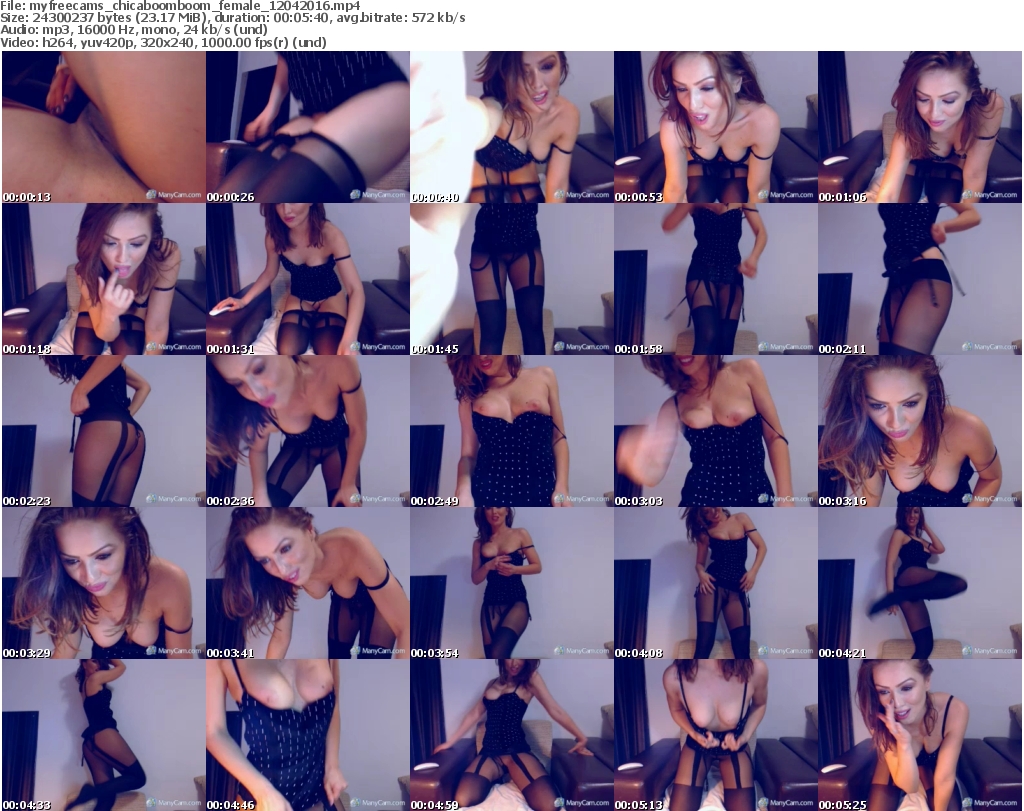Open the frame stamped 00:01:58
The width and height of the screenshot is (1024, 811).
point(715,279)
